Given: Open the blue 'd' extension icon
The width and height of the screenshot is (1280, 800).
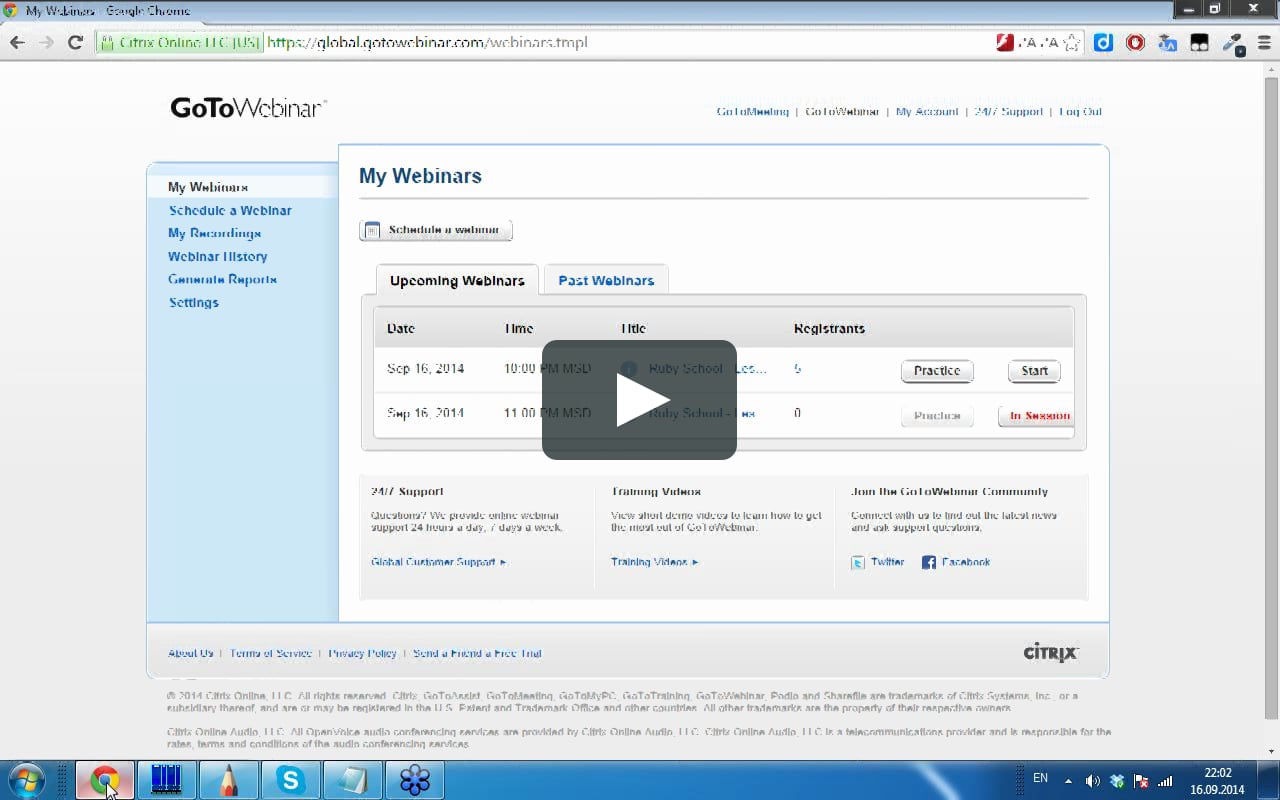Looking at the screenshot, I should point(1103,43).
